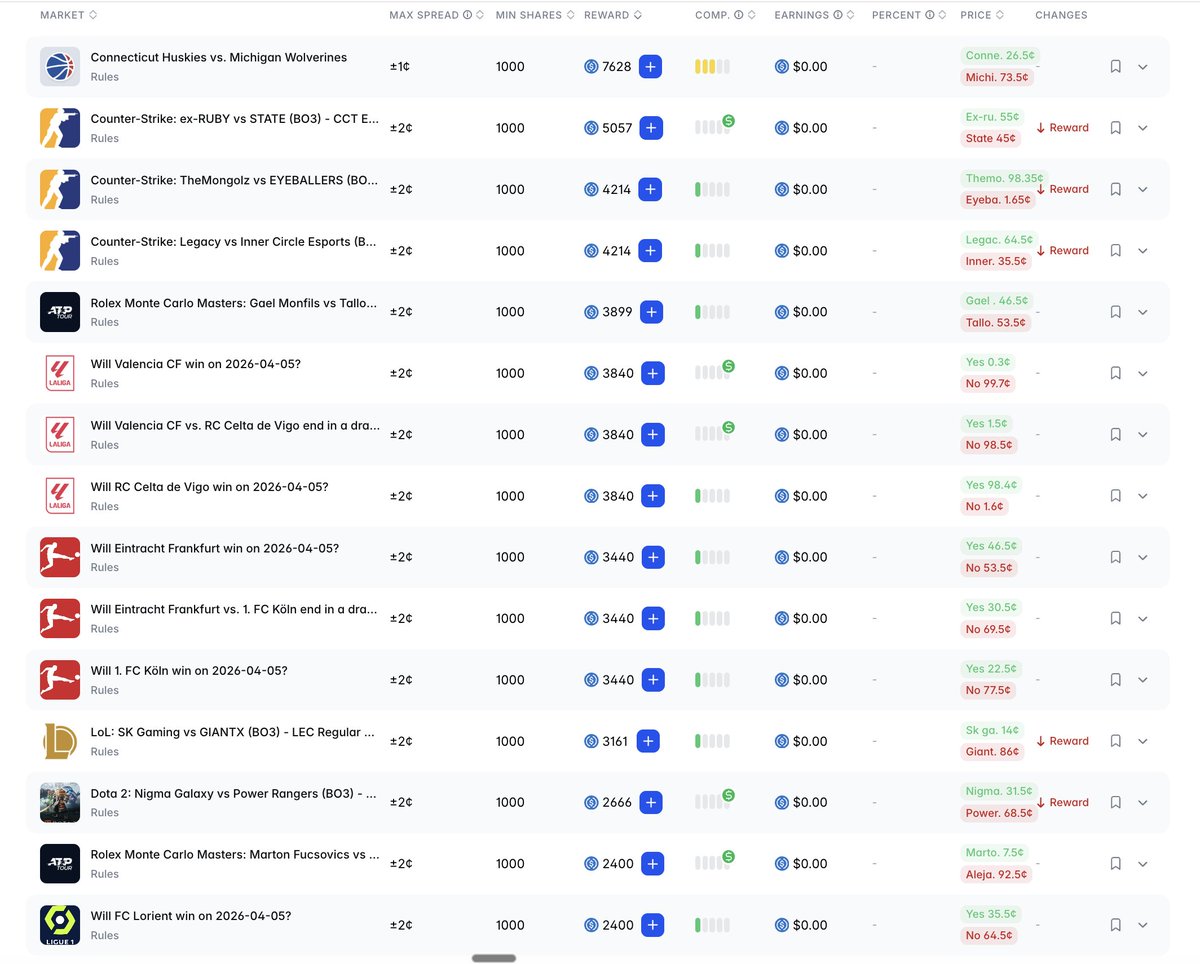Expand Will FC Lorient win row
1200x964 pixels.
coord(1143,925)
